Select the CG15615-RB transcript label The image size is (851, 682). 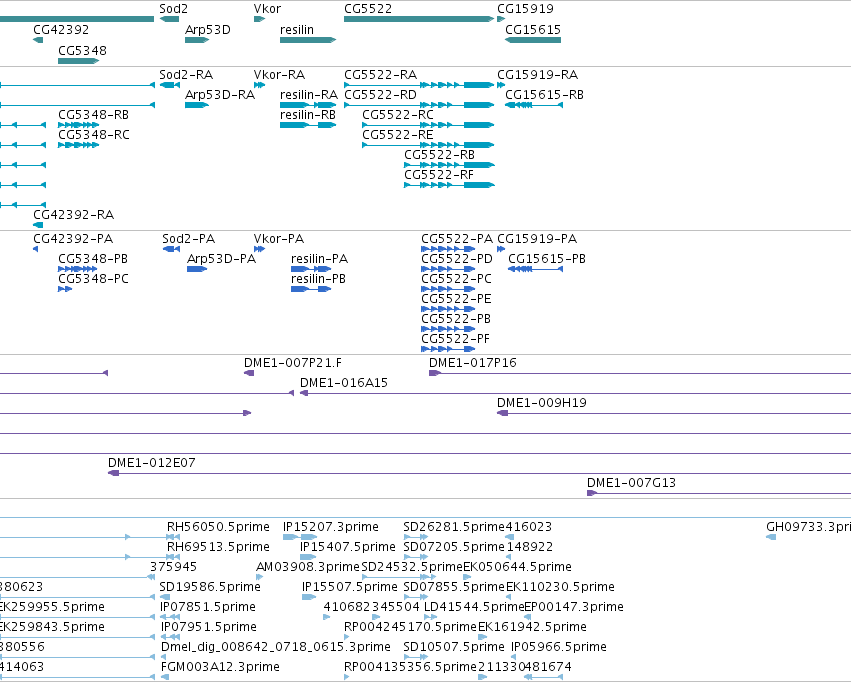pos(544,94)
